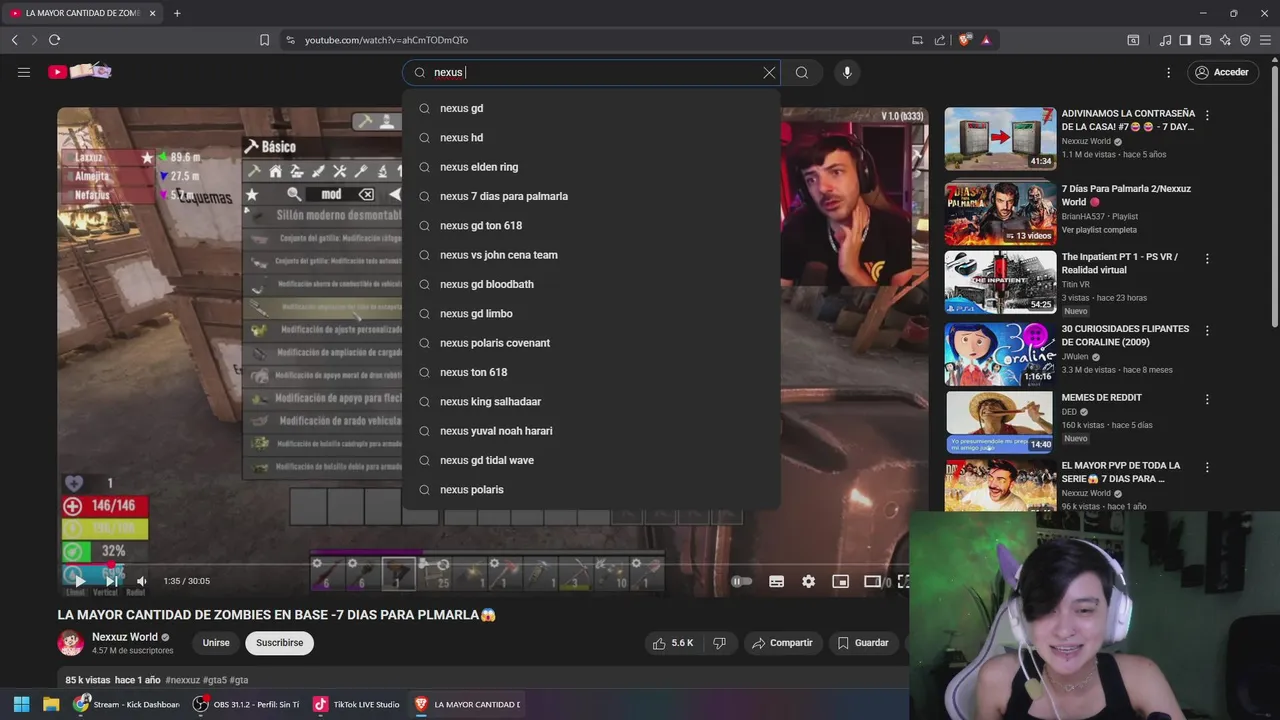Viewport: 1280px width, 720px height.
Task: Open '7 Días Para Palmarla 2' playlist thumbnail
Action: (1000, 214)
